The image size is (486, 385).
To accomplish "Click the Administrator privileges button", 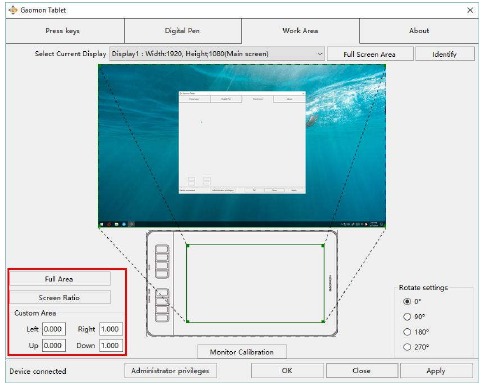I will [x=170, y=371].
